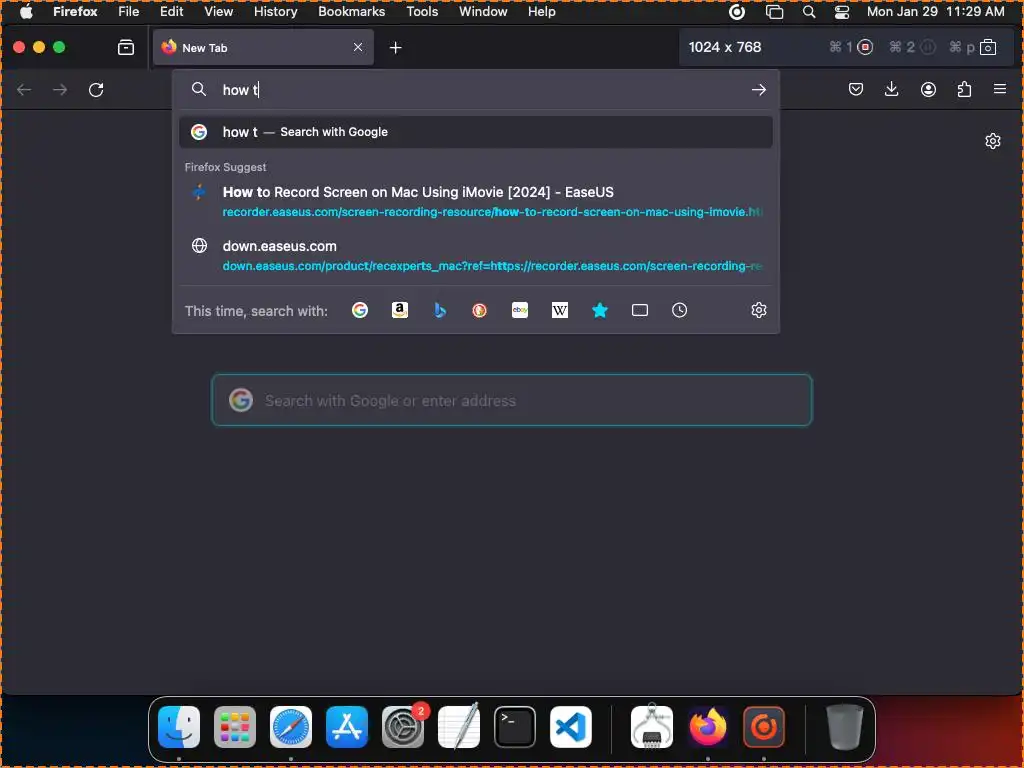Open a new tab with plus button
1024x768 pixels.
point(395,47)
